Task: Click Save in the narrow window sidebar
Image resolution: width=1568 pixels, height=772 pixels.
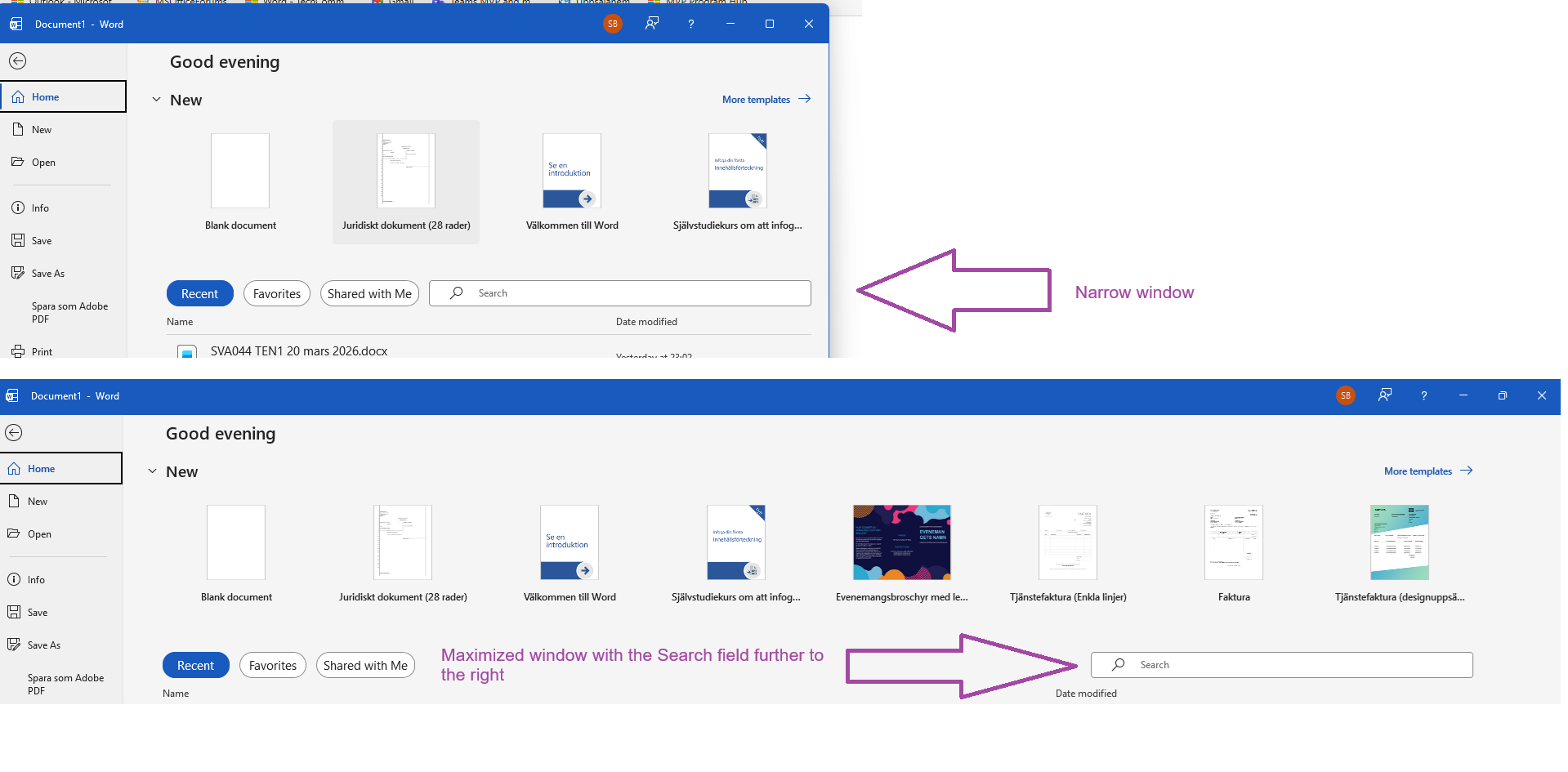Action: tap(64, 240)
